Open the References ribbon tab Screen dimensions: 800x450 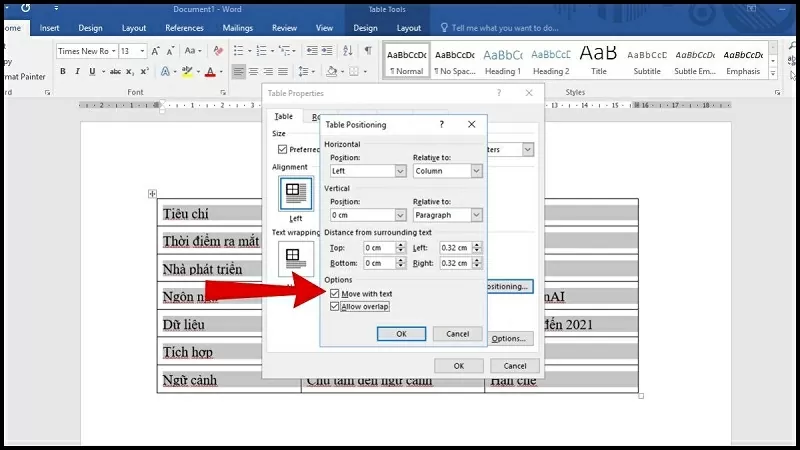[x=184, y=28]
